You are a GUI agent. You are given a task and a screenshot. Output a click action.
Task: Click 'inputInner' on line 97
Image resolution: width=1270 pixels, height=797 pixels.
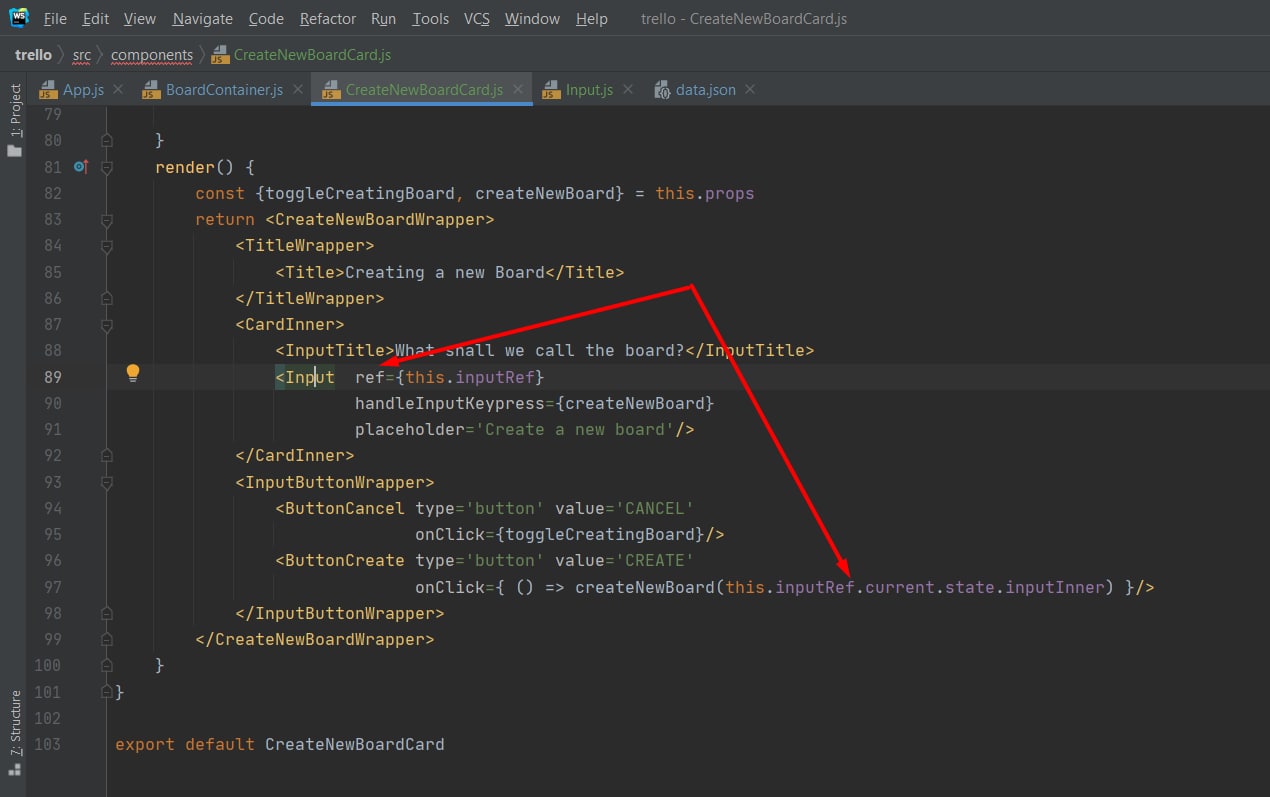pyautogui.click(x=1055, y=587)
